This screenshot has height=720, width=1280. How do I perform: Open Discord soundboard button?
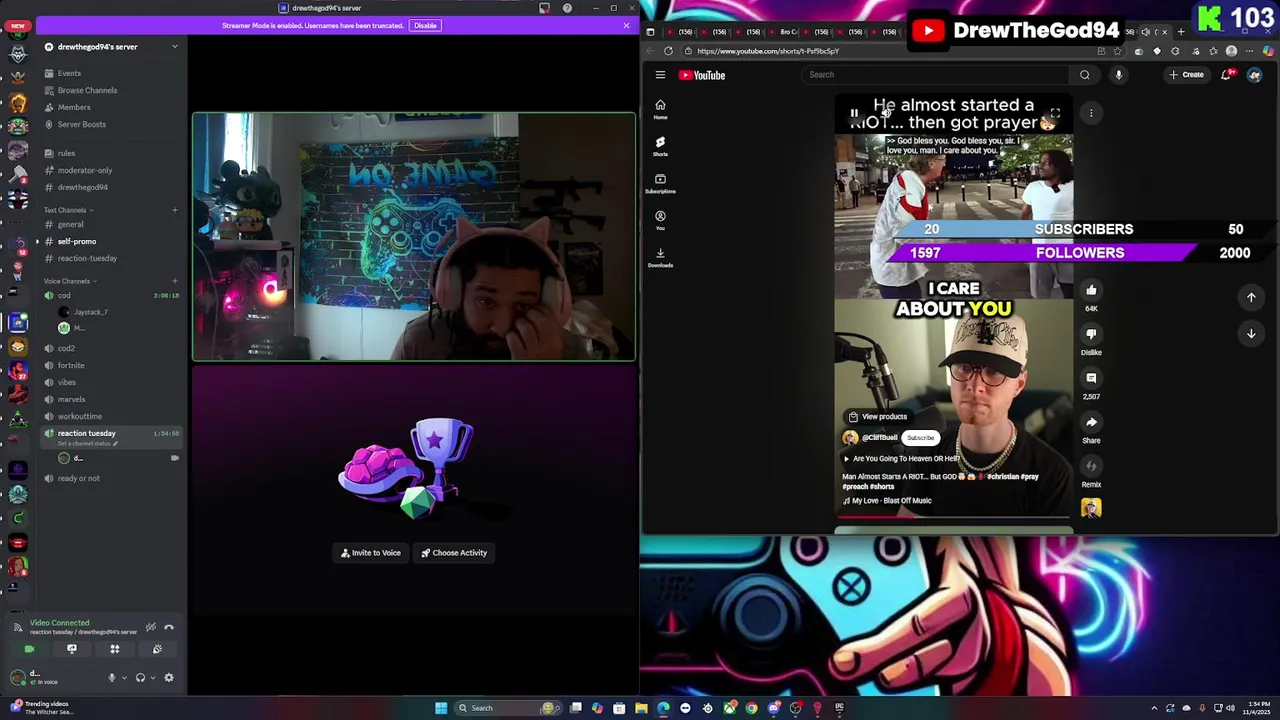tap(157, 649)
